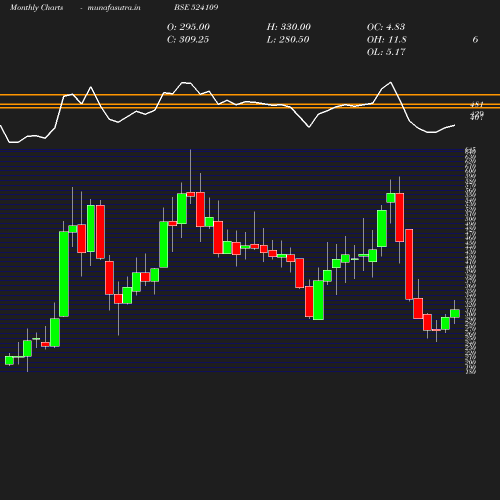Click the "OH: 11.8" reading

click(x=387, y=40)
